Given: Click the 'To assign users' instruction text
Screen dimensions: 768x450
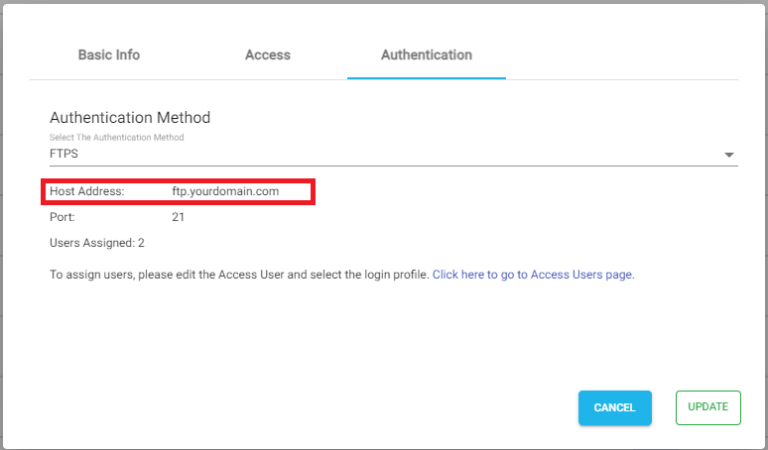Looking at the screenshot, I should [240, 275].
